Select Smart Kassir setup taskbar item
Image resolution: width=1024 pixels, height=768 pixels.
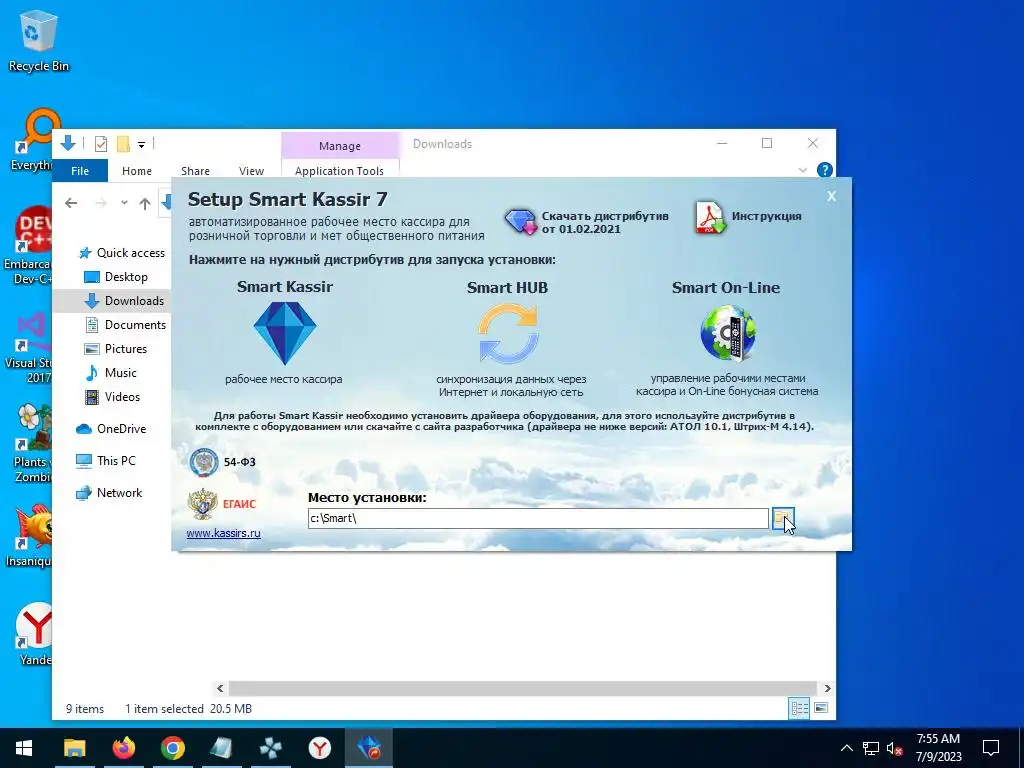coord(368,748)
